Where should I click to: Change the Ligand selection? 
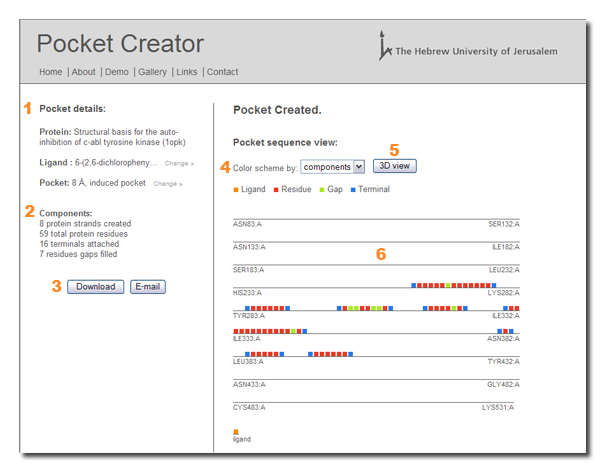point(179,164)
